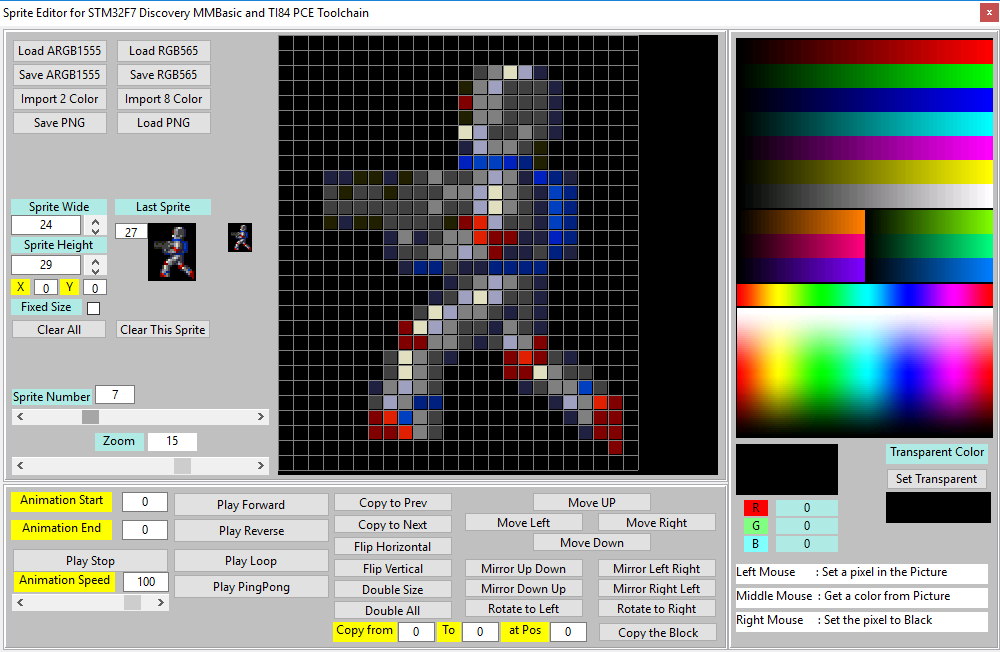Click Play Forward

tap(251, 505)
